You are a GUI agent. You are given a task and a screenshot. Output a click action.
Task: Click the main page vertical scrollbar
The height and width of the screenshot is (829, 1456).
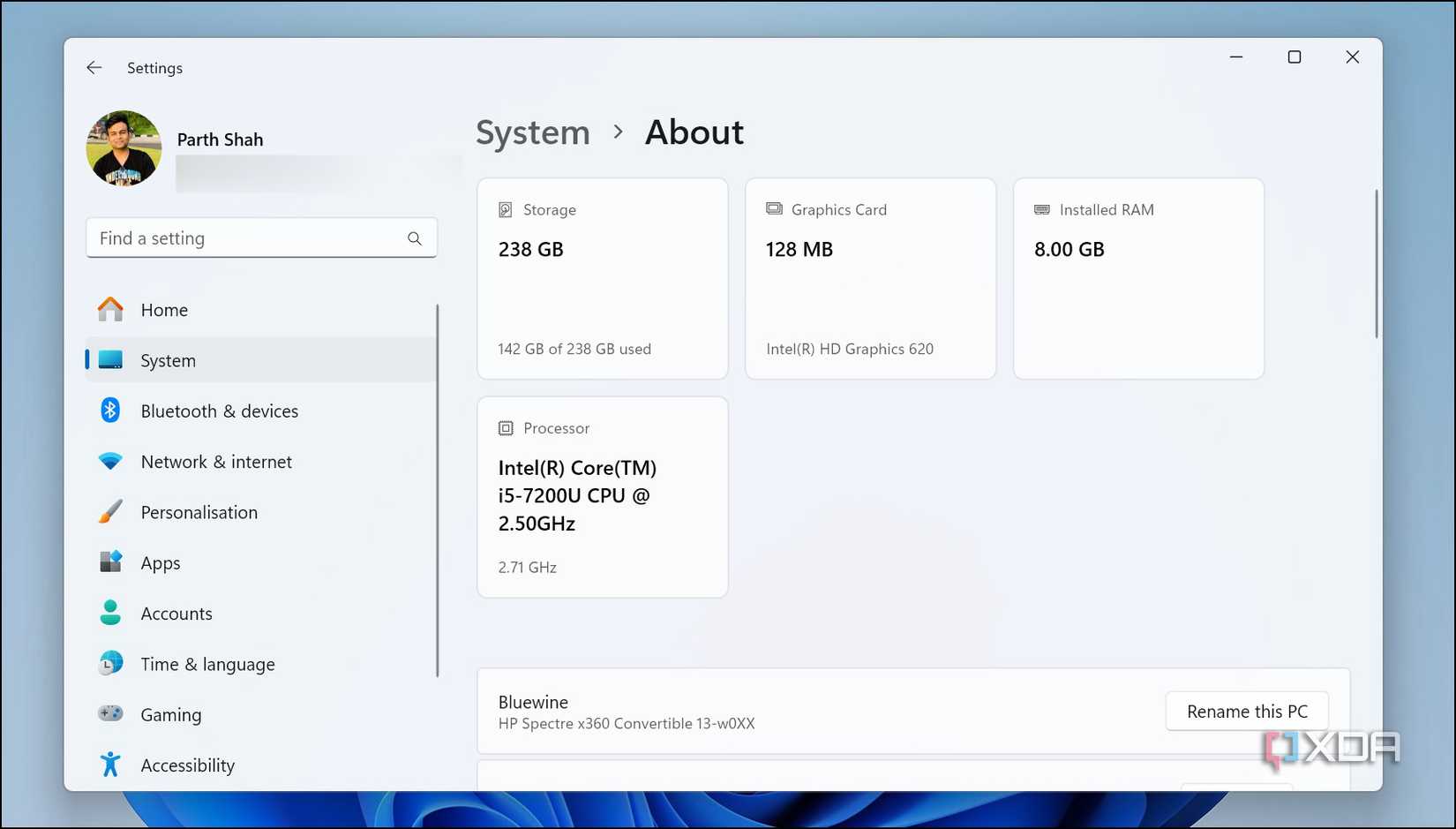1376,263
